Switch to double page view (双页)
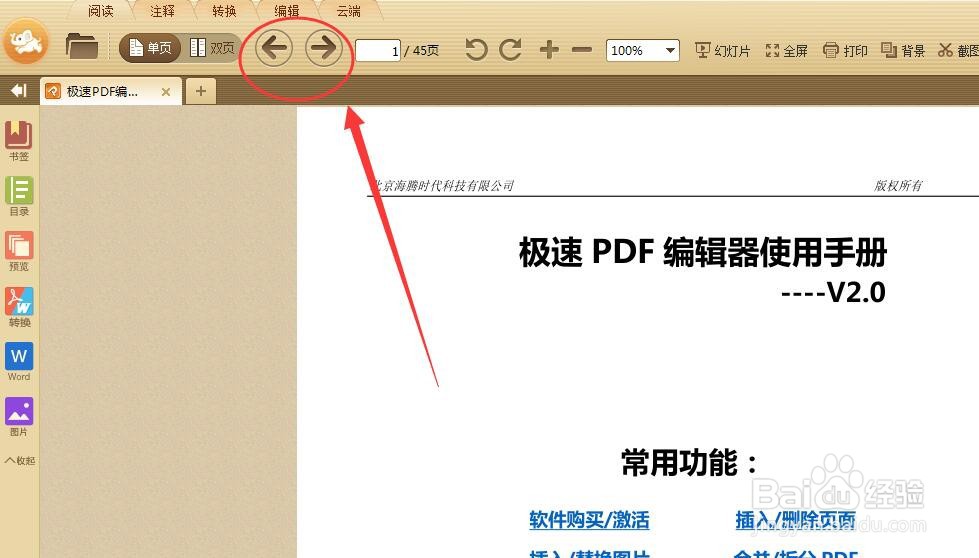979x558 pixels. click(x=212, y=48)
